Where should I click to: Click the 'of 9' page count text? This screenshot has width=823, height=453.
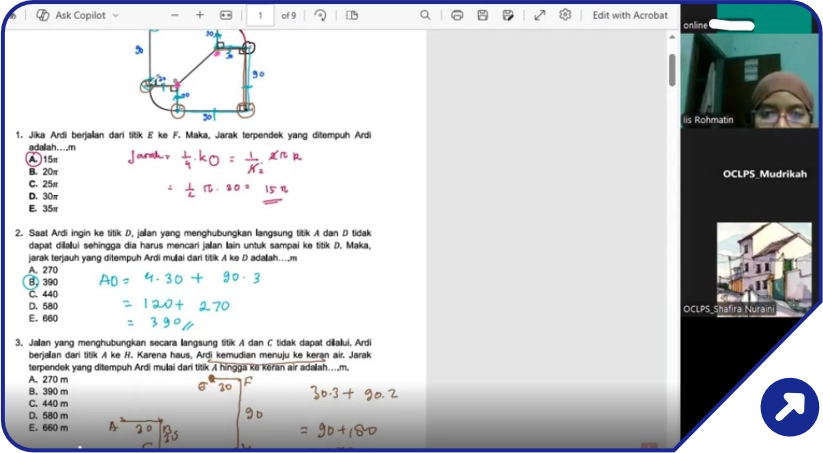[x=289, y=16]
